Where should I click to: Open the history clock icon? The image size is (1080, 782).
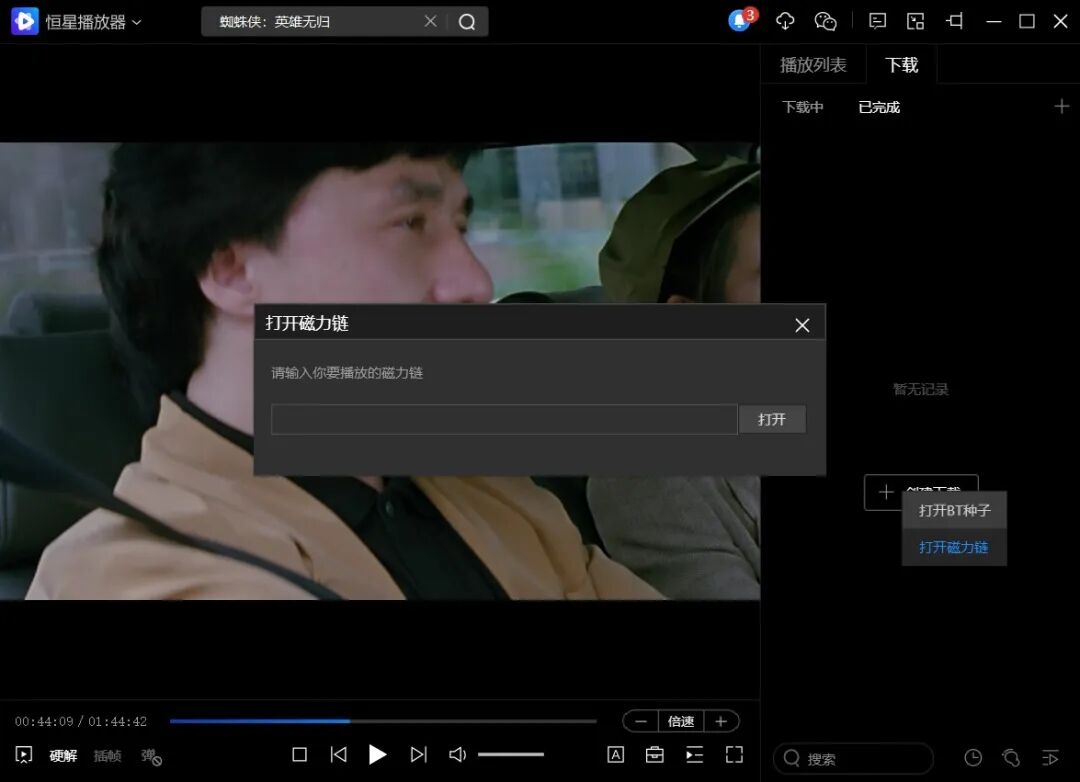(973, 758)
